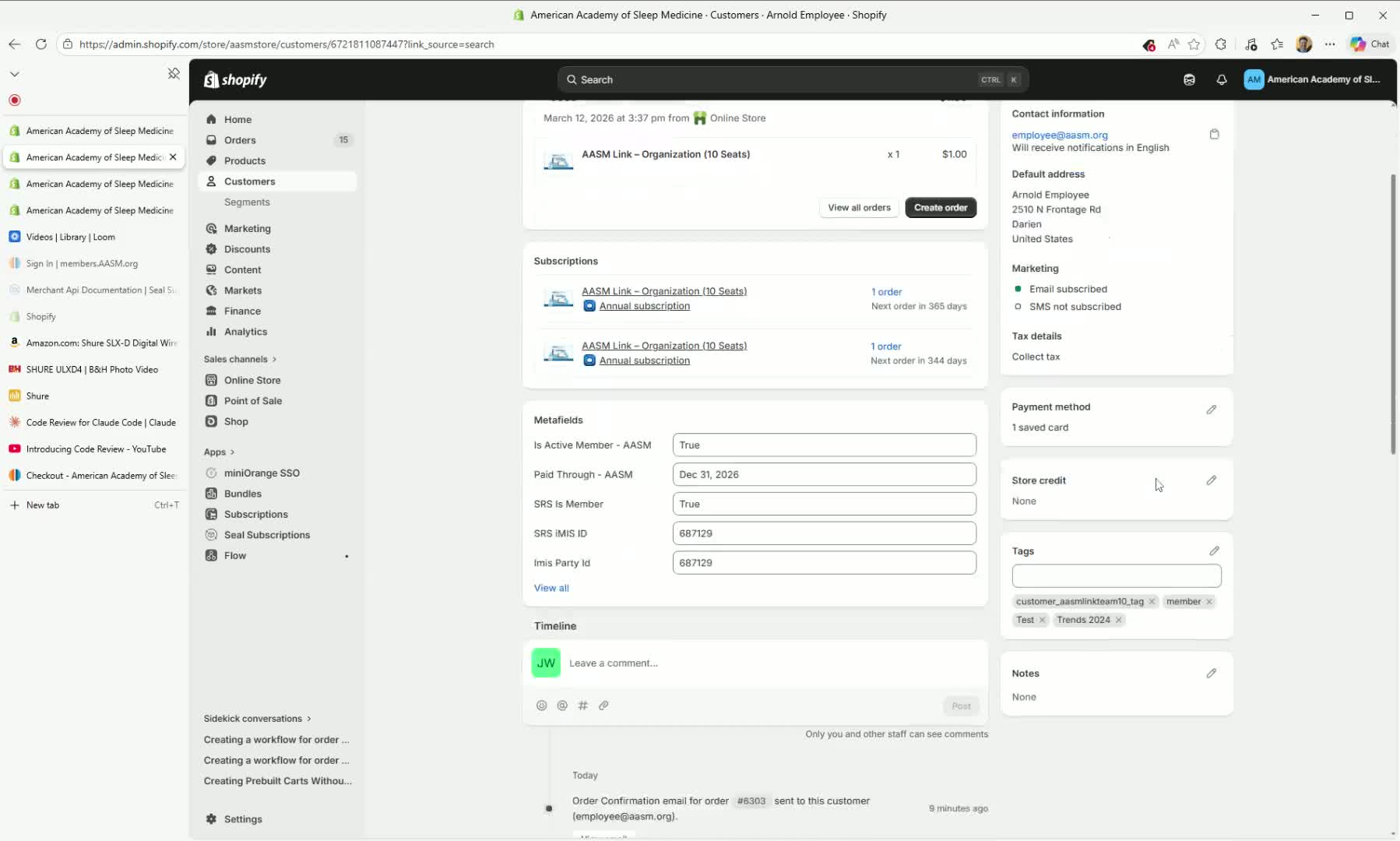The image size is (1400, 841).
Task: Open order #6303 from the timeline
Action: pos(751,801)
